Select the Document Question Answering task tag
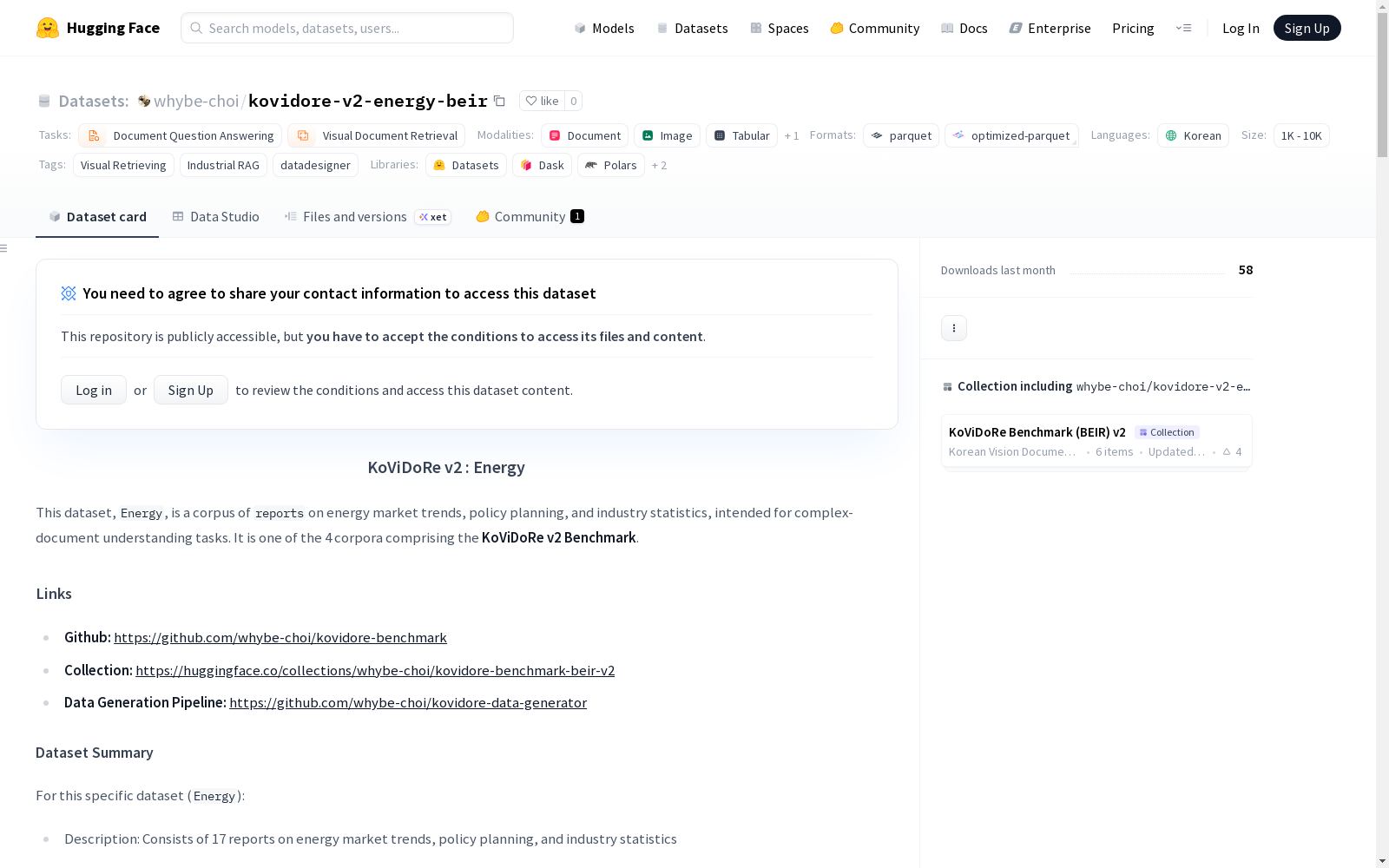Image resolution: width=1389 pixels, height=868 pixels. 180,135
